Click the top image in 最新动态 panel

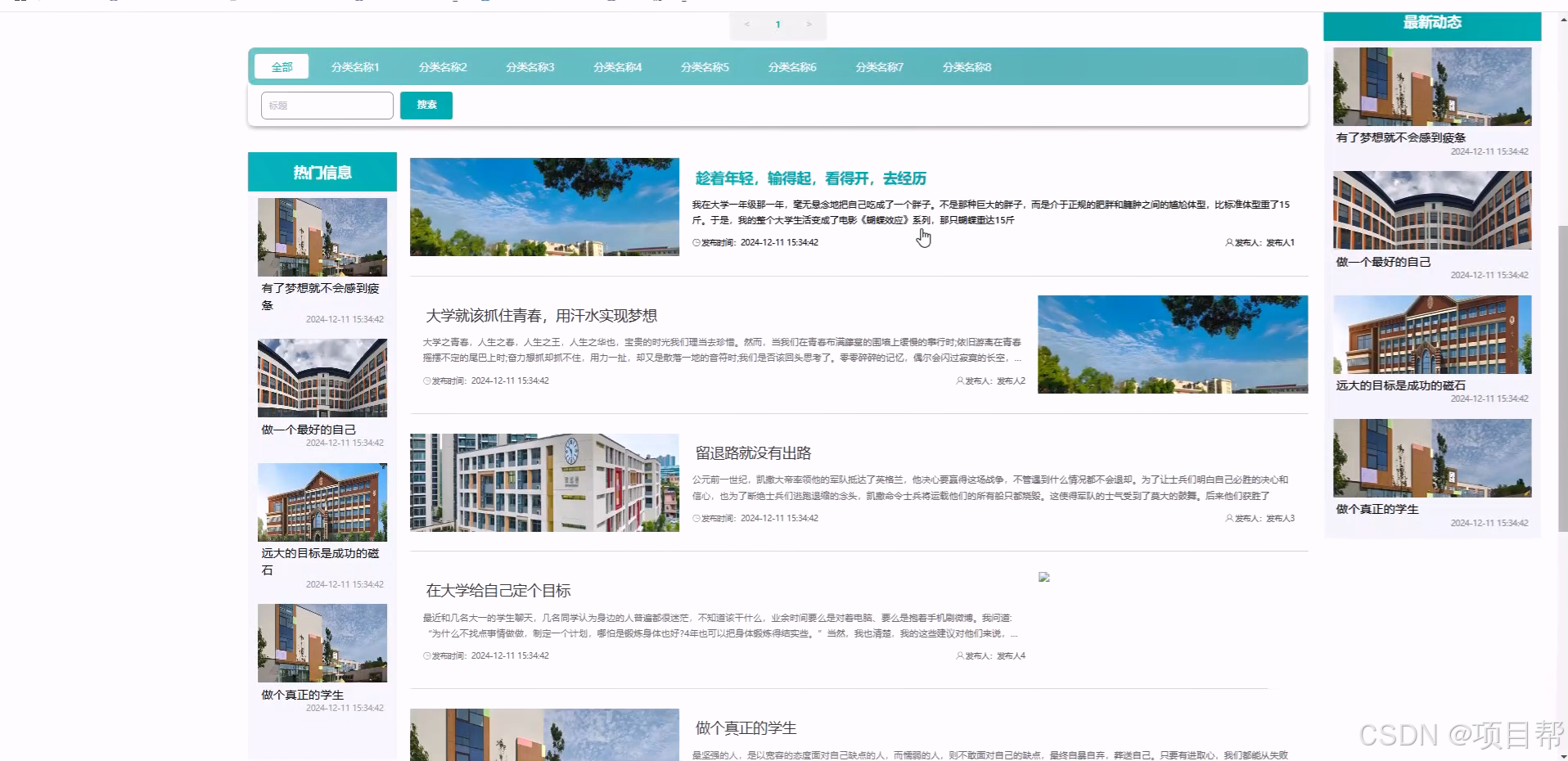(x=1431, y=85)
